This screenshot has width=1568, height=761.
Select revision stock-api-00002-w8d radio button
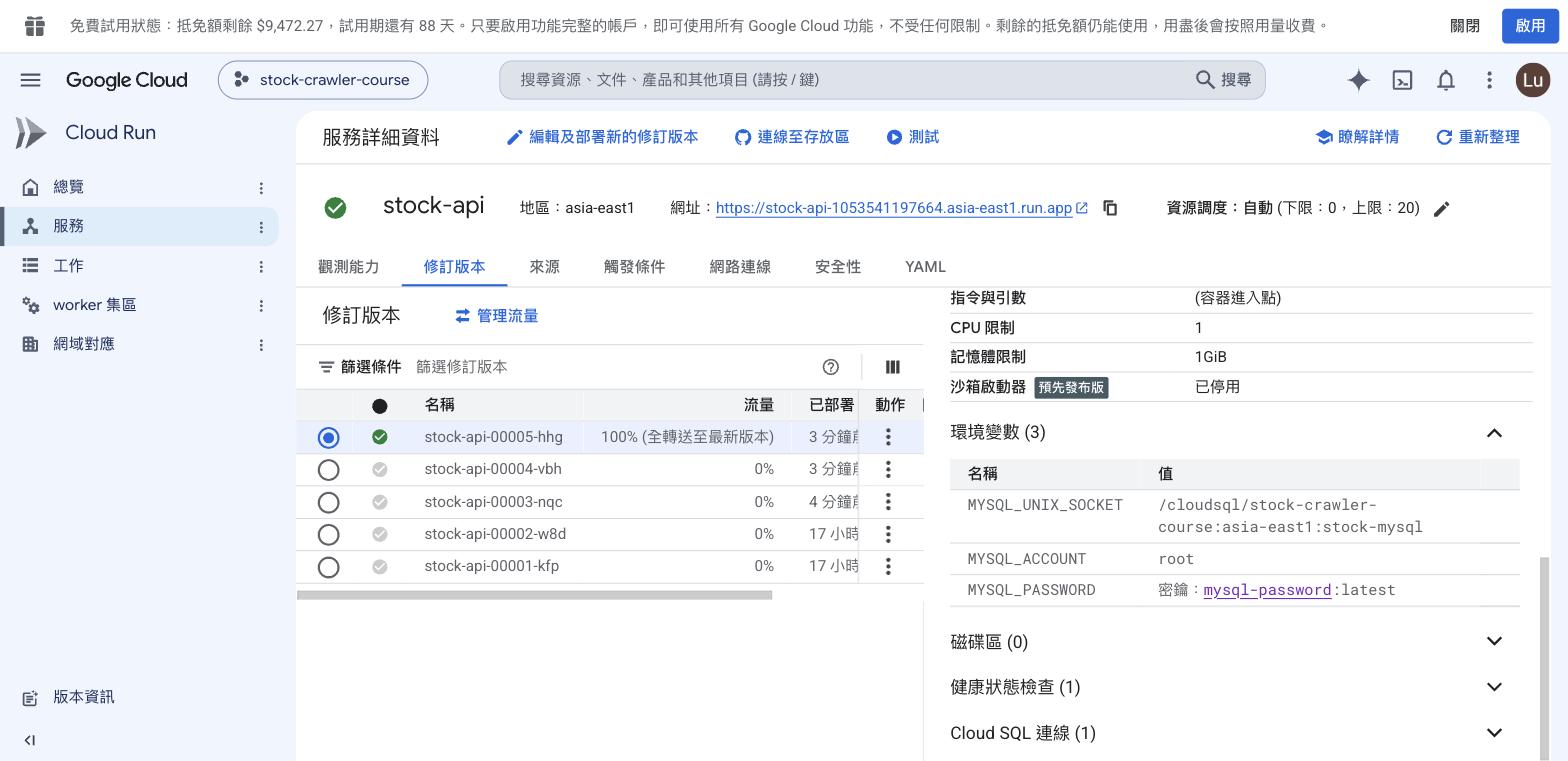click(328, 534)
